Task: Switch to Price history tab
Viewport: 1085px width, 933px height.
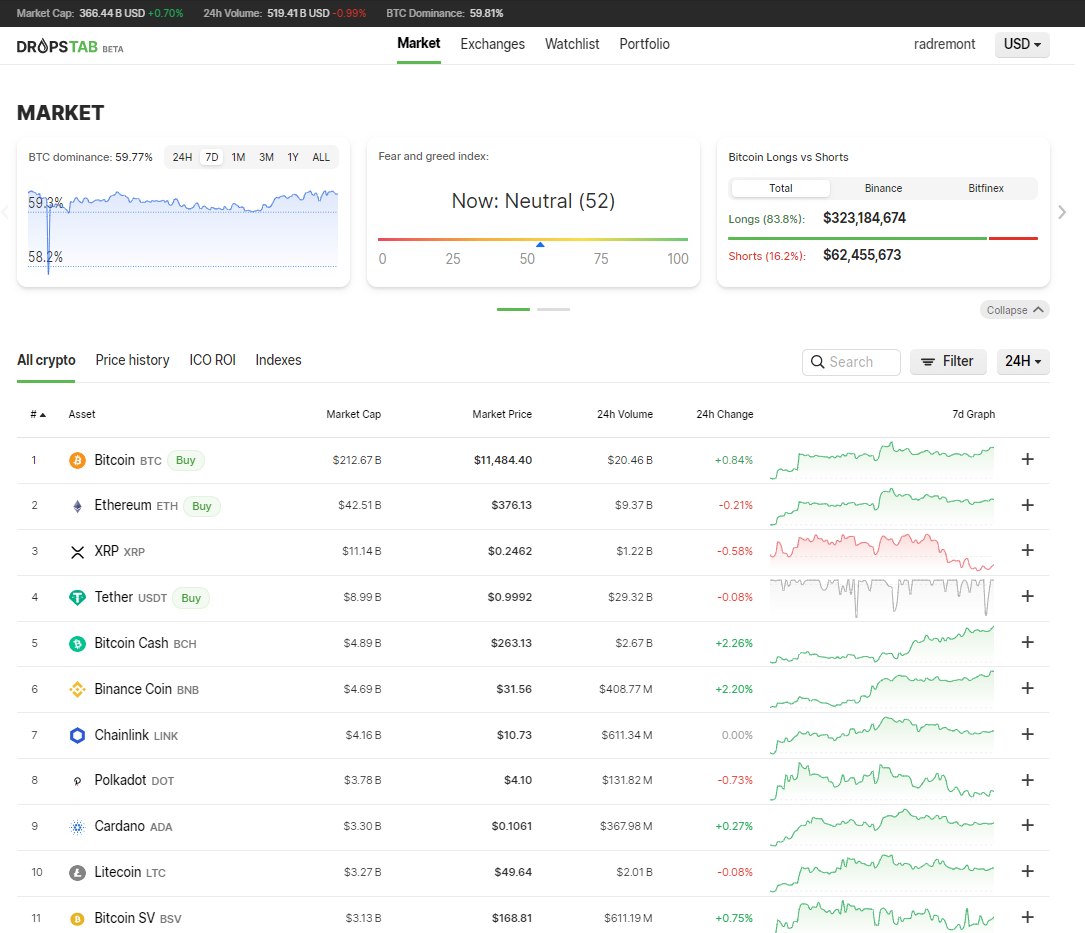Action: point(132,361)
